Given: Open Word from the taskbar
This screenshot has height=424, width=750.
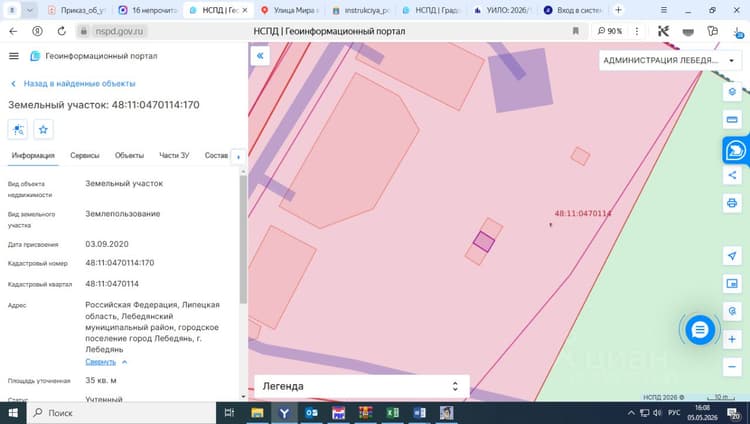Looking at the screenshot, I should click(x=419, y=413).
